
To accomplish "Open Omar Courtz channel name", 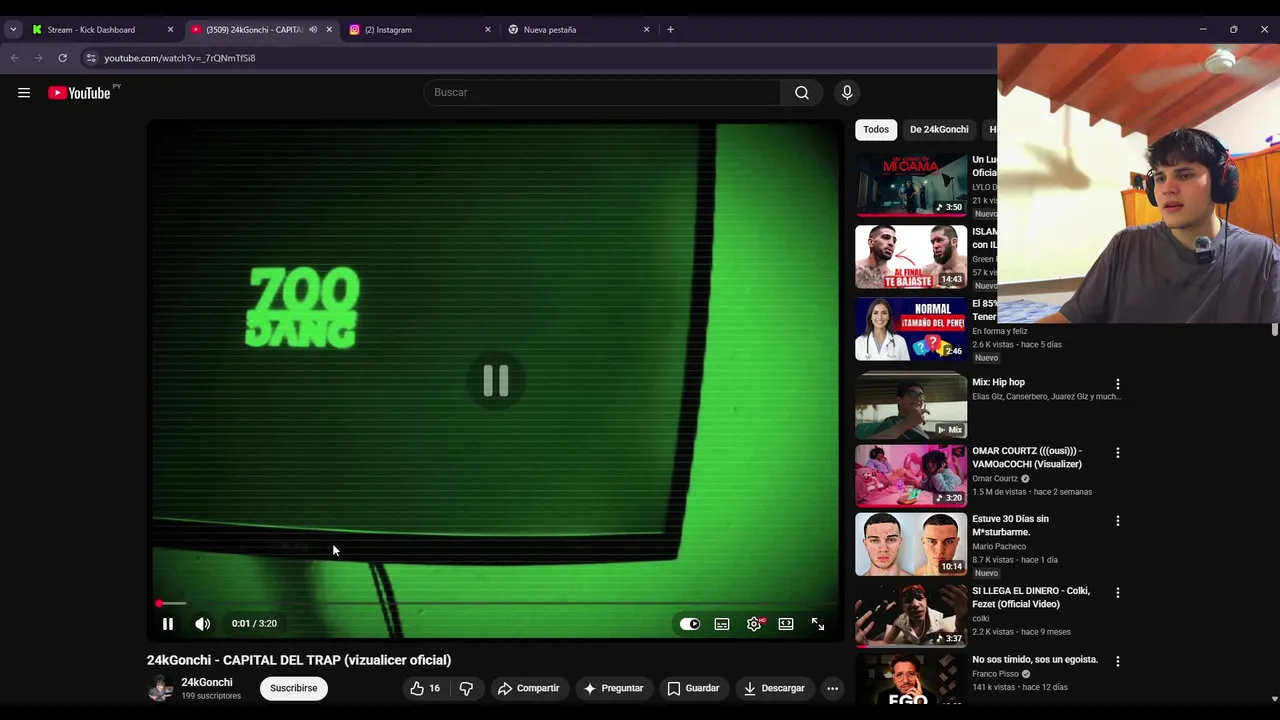I will point(995,479).
